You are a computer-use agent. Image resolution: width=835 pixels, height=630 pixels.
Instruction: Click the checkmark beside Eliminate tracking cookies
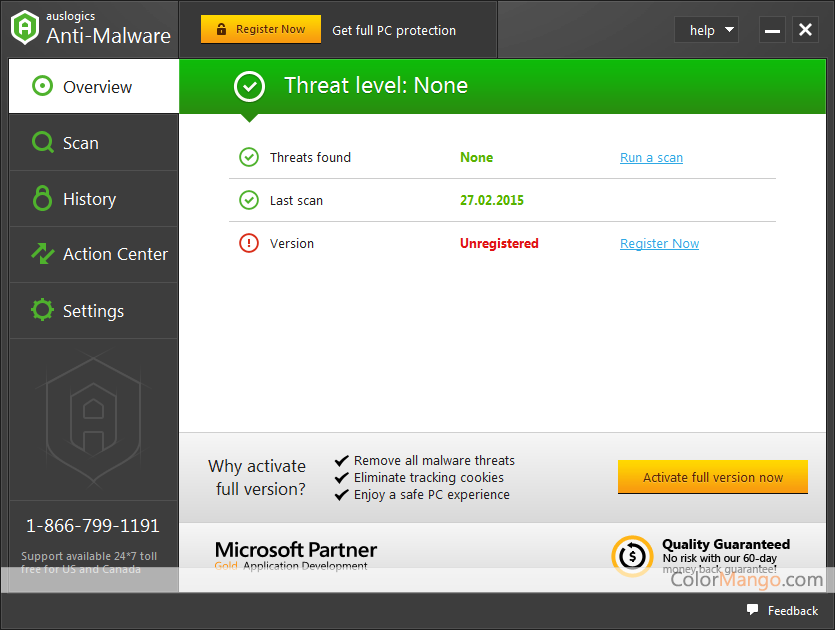(341, 477)
